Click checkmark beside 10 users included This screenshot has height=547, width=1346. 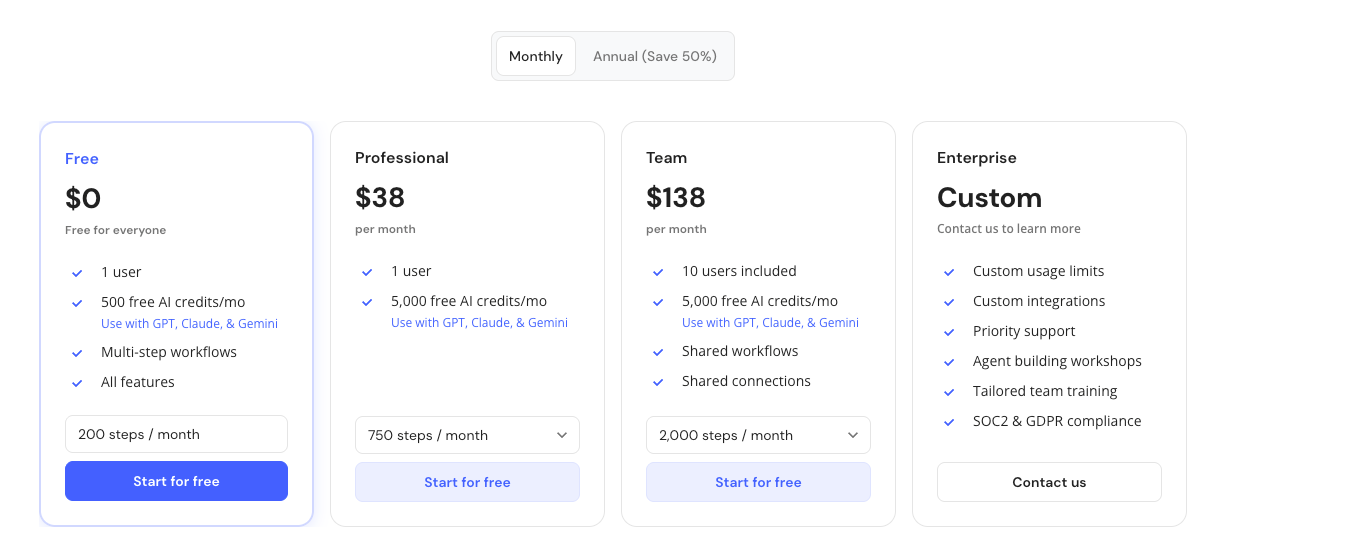pos(658,272)
